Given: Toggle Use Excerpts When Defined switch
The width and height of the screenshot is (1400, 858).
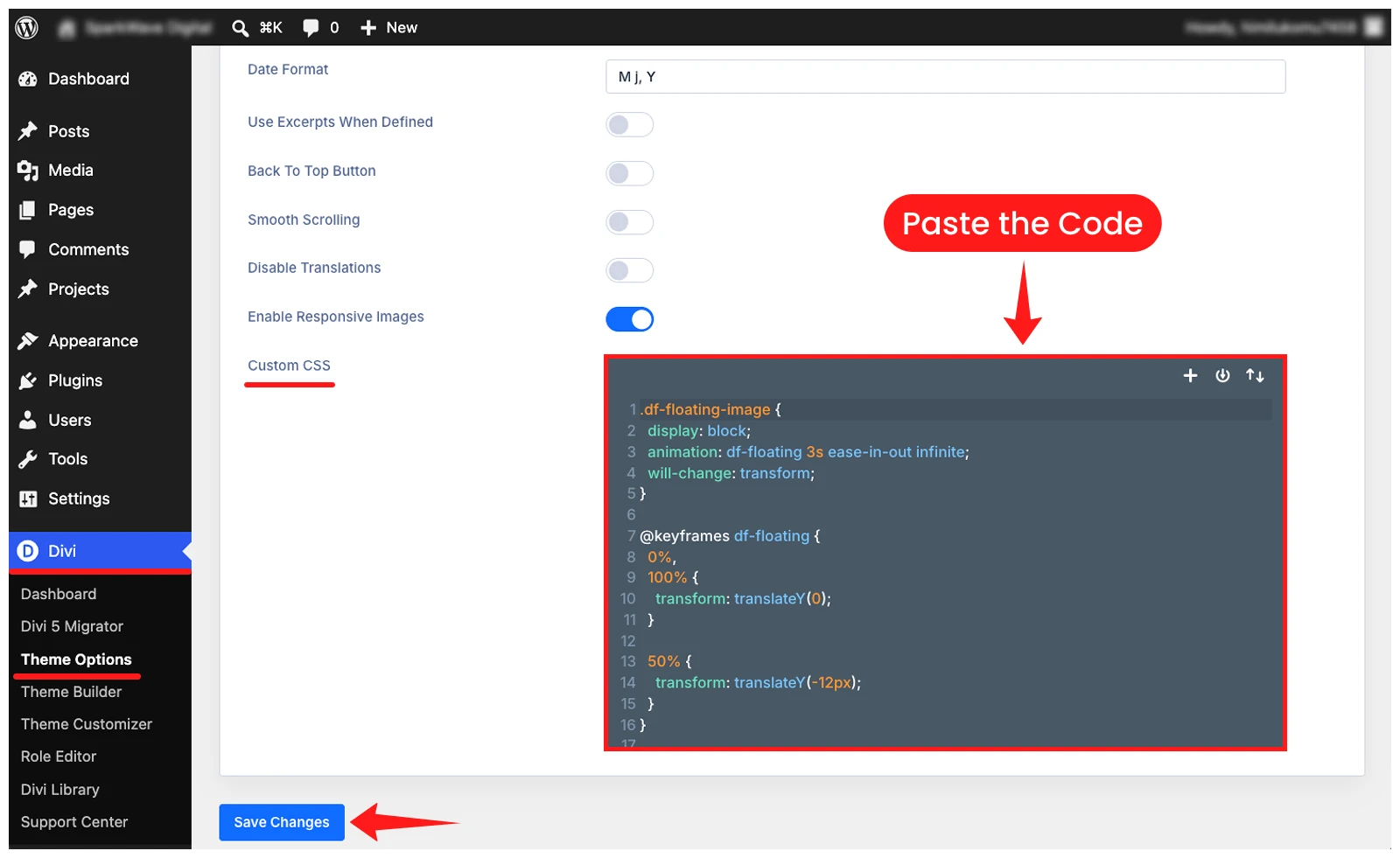Looking at the screenshot, I should coord(629,124).
